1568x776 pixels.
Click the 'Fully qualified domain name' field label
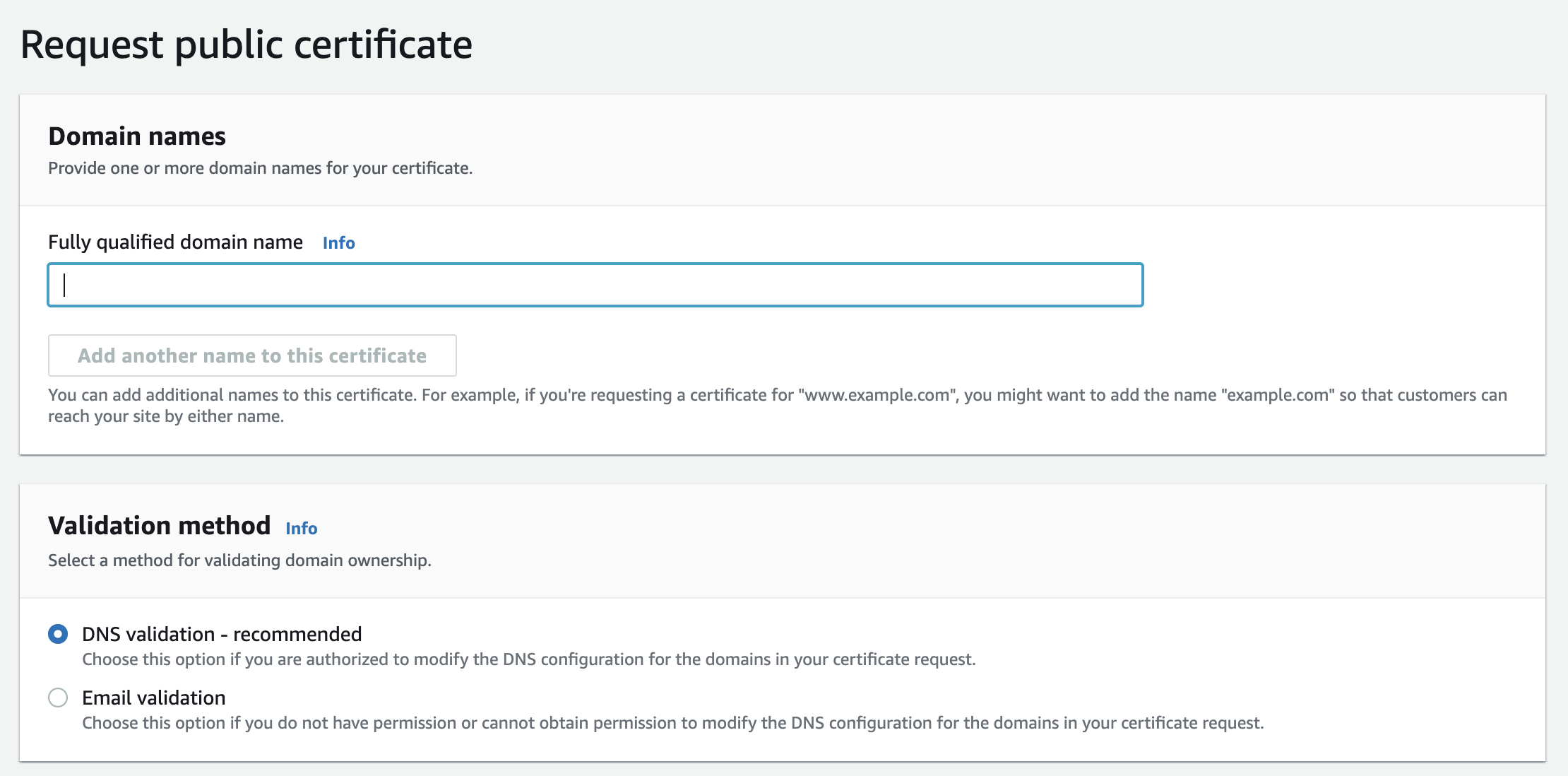(175, 242)
